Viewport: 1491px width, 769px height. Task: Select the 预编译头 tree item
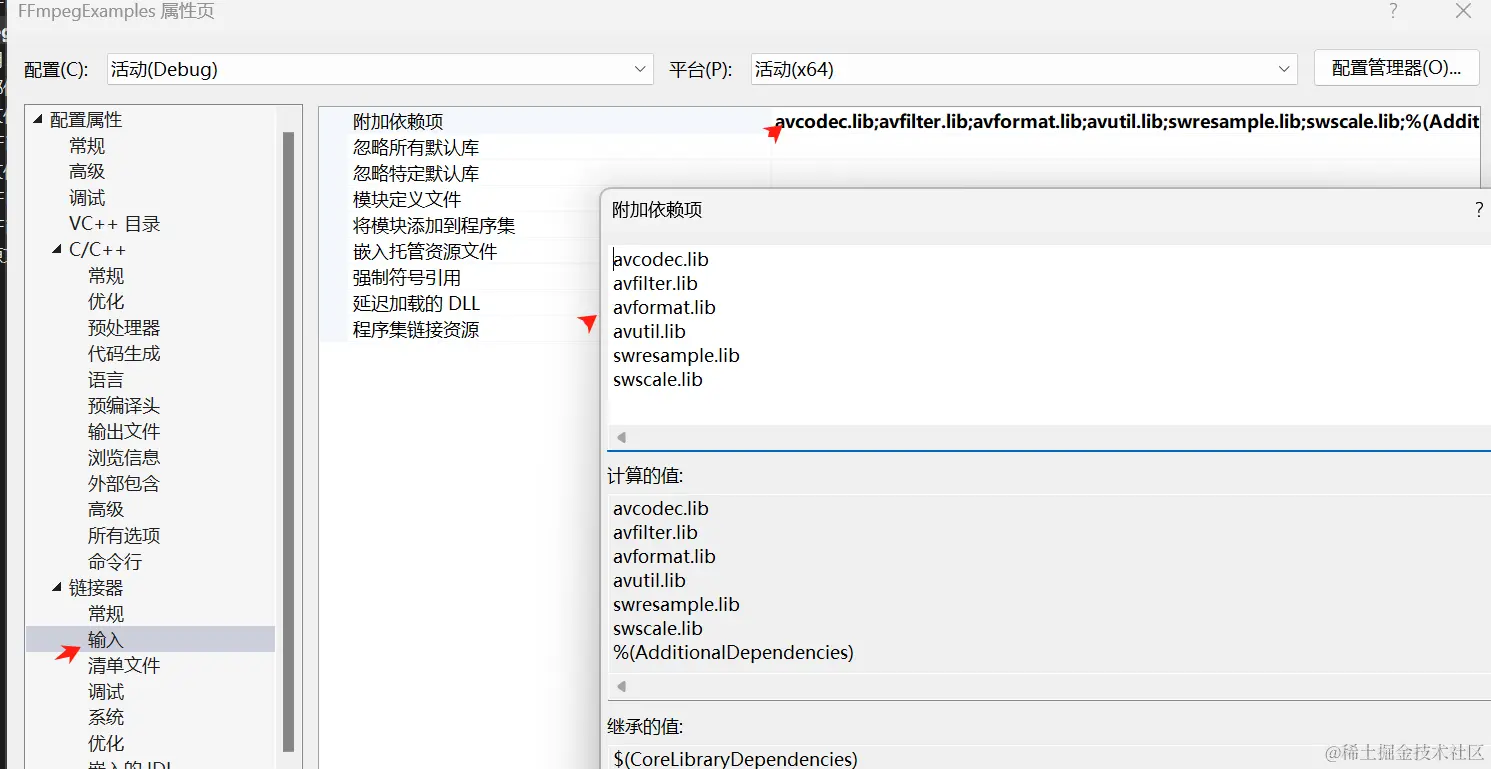(124, 406)
